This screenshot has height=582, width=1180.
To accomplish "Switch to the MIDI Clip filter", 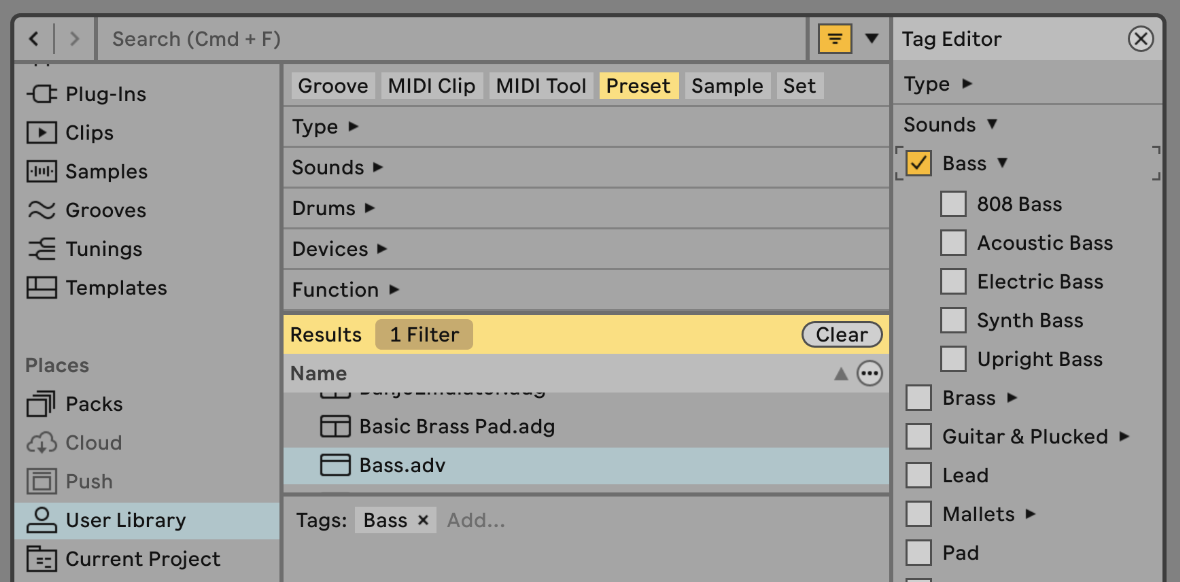I will point(431,86).
